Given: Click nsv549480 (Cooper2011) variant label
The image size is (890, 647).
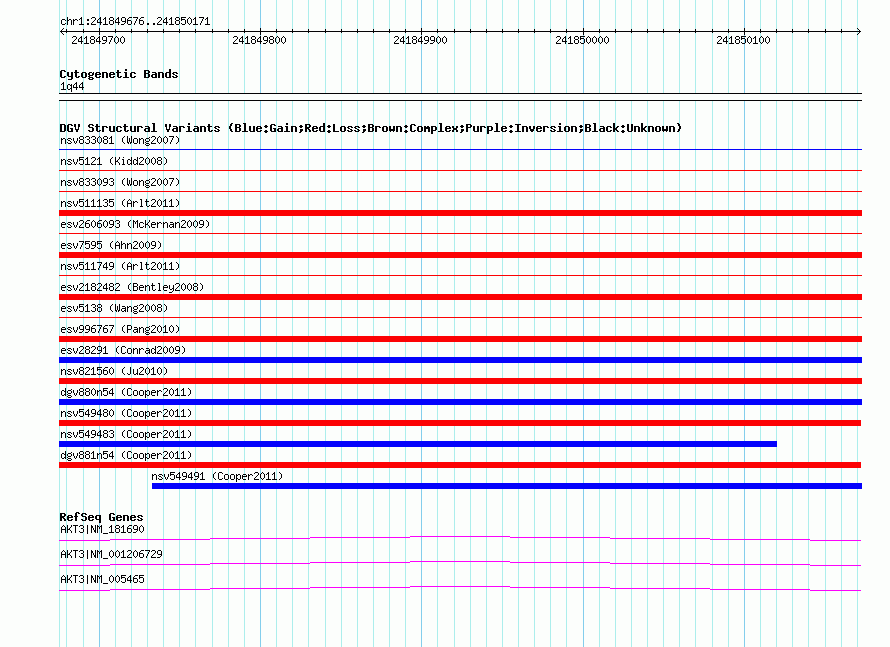Looking at the screenshot, I should [x=126, y=413].
